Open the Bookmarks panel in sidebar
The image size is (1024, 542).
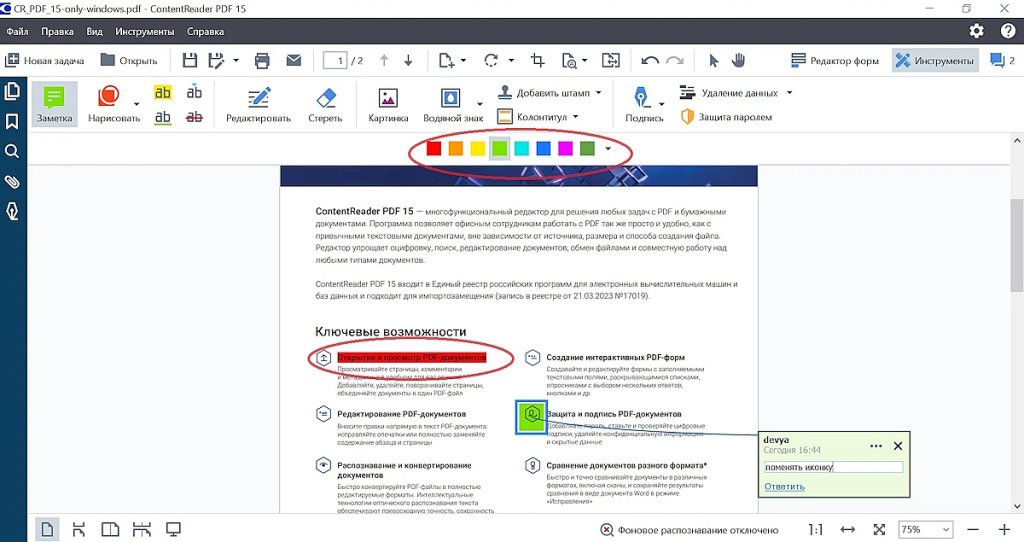click(12, 121)
